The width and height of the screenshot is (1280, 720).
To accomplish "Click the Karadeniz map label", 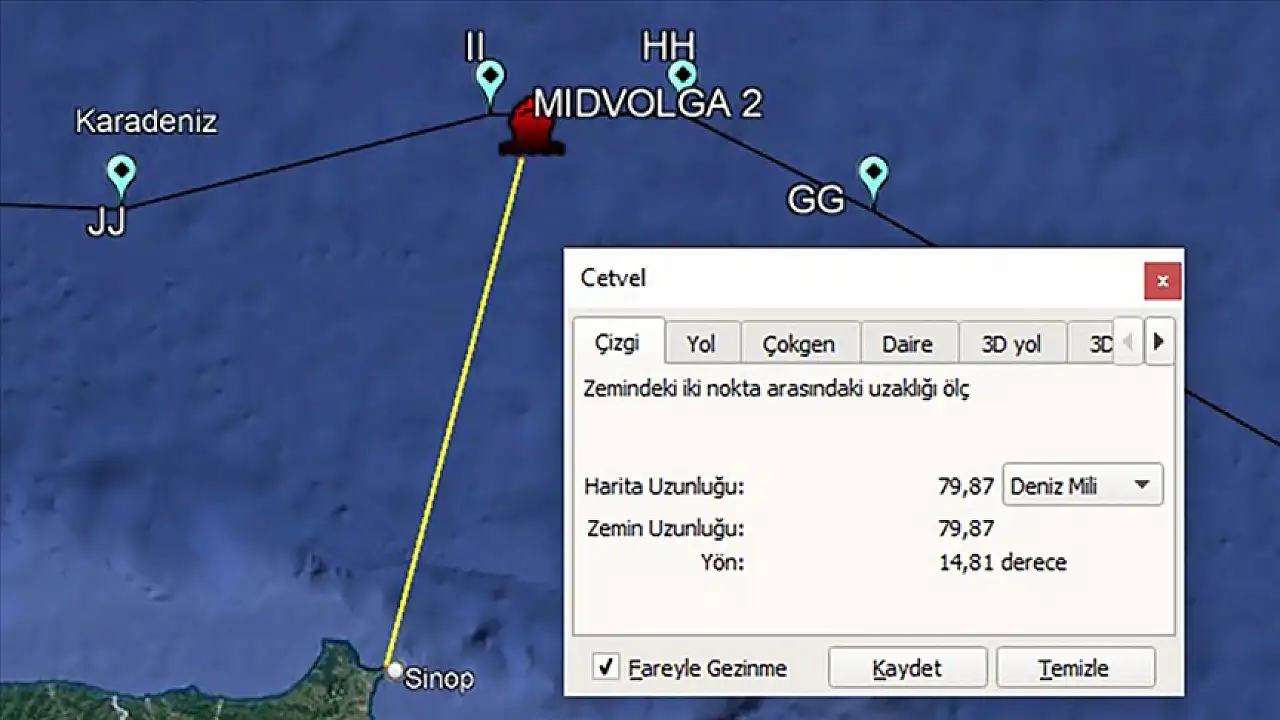I will click(x=146, y=122).
